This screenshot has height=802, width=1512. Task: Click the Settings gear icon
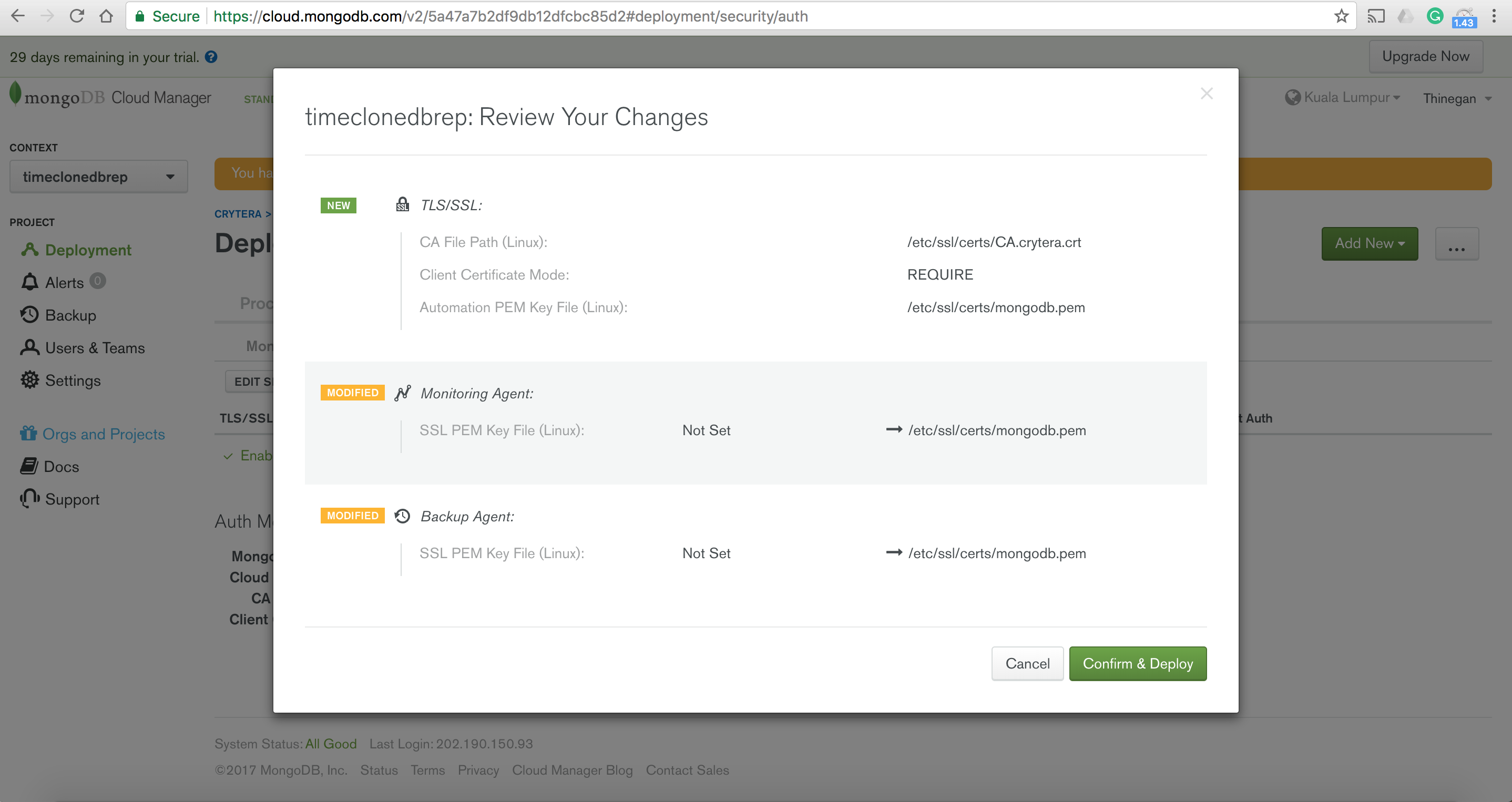(29, 380)
